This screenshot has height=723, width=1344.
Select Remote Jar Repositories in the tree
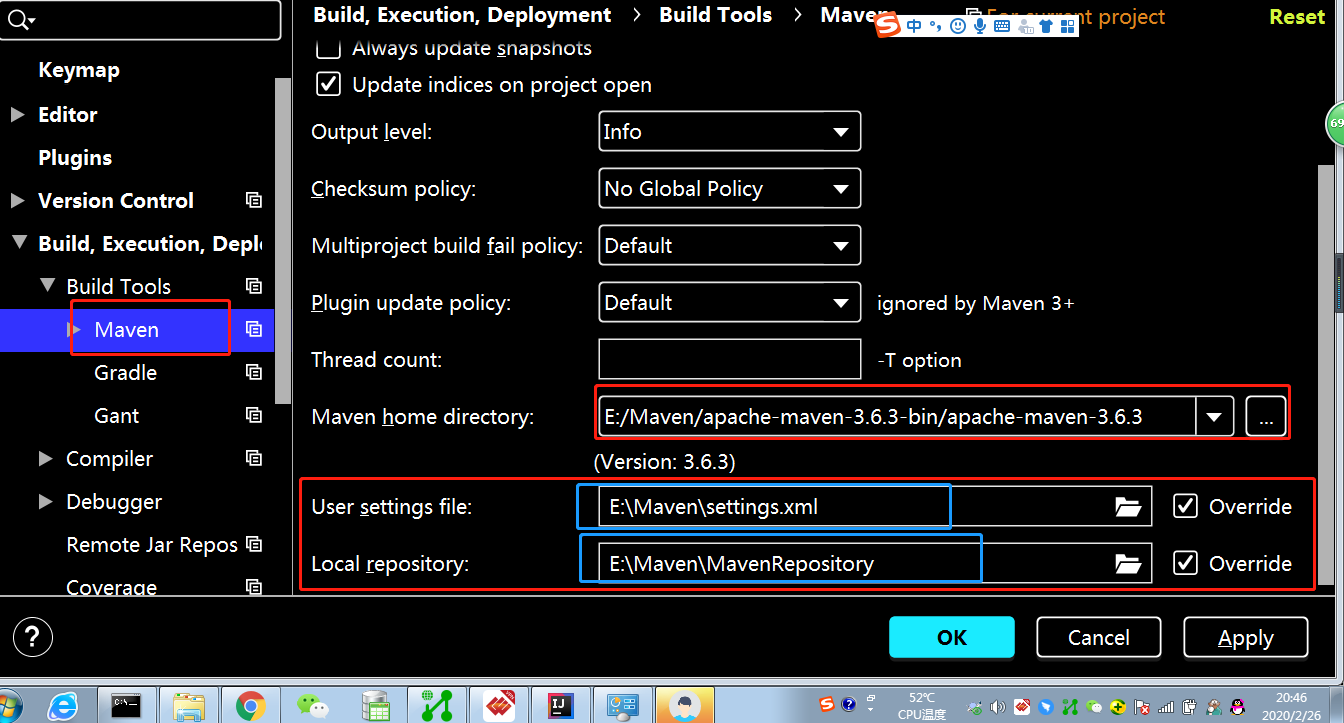(x=152, y=545)
